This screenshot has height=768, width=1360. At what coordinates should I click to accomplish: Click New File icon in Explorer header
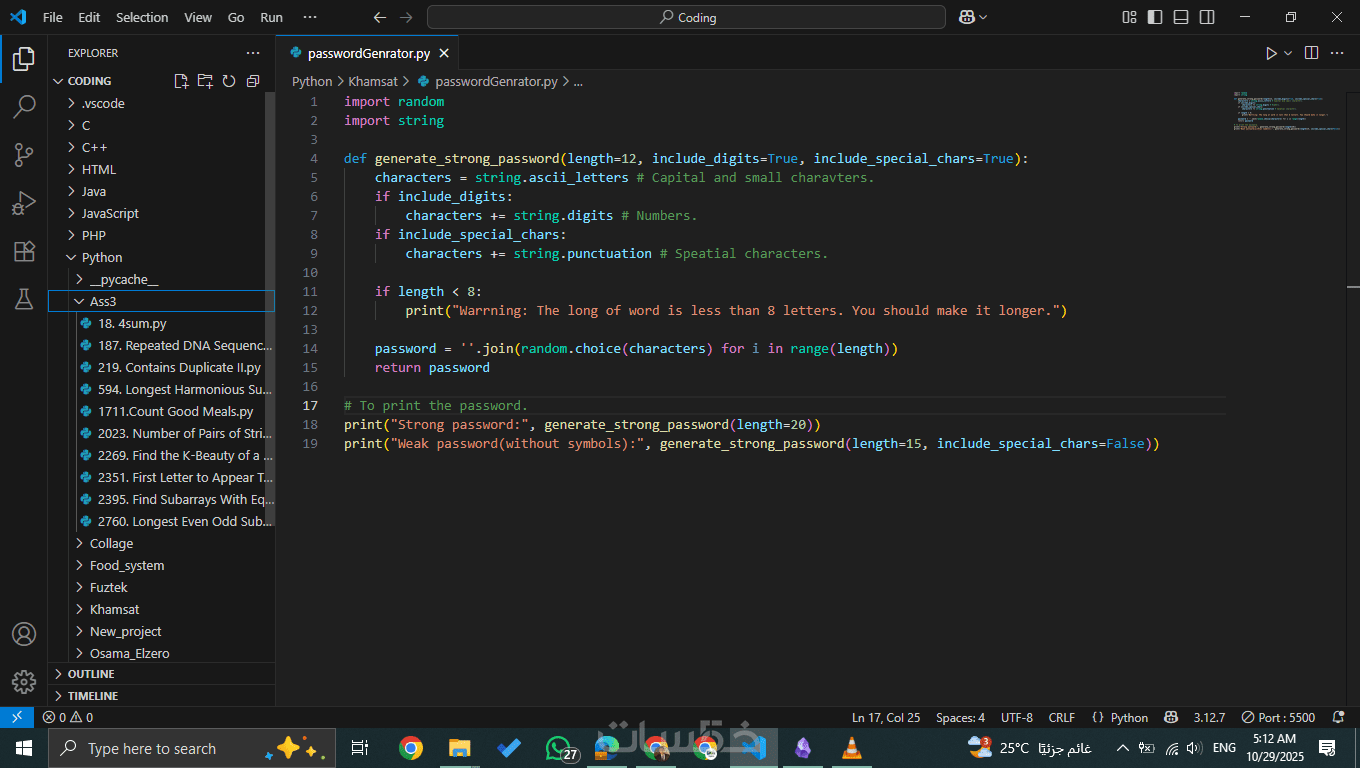(181, 81)
